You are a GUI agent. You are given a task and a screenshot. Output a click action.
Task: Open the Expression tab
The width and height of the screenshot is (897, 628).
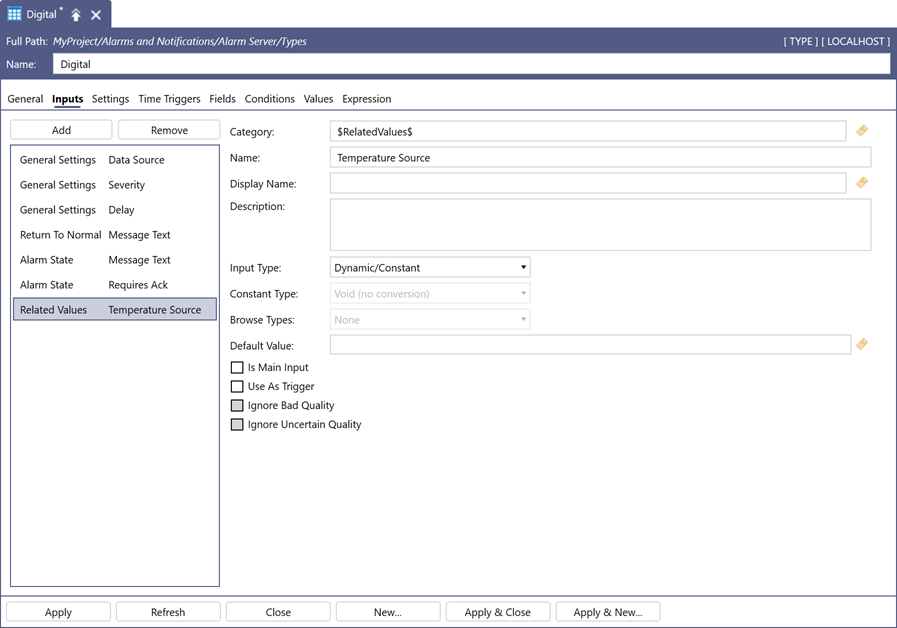[367, 99]
